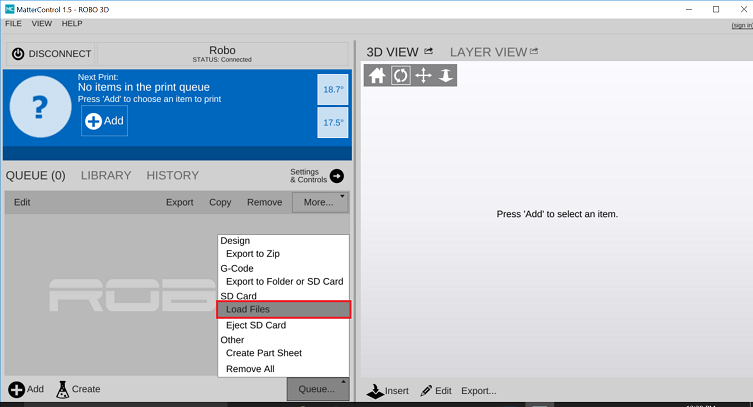The image size is (753, 407).
Task: Switch to the QUEUE (0) tab
Action: [36, 176]
